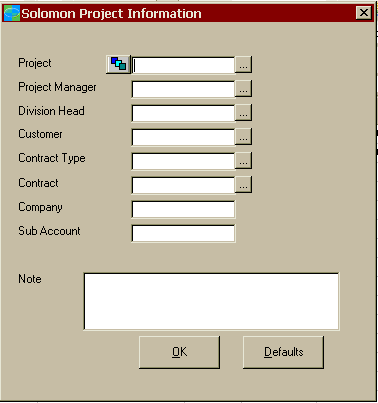Click the Note label
Screen dimensions: 378x403
30,279
